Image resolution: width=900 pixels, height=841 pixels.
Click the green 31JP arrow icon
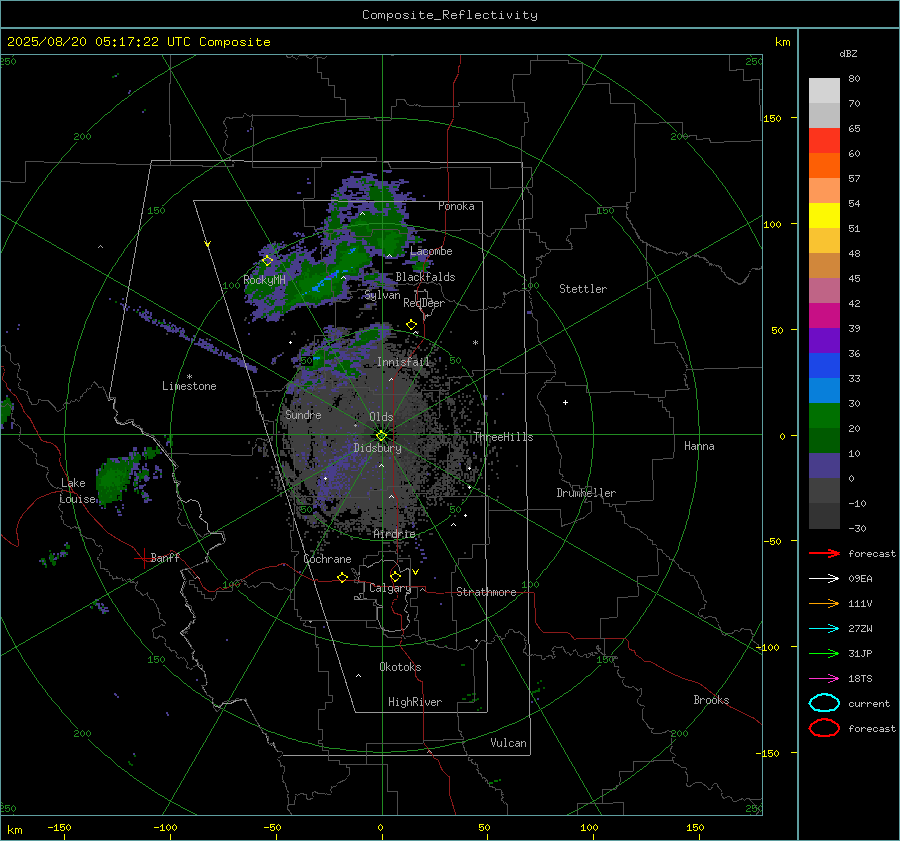[824, 653]
